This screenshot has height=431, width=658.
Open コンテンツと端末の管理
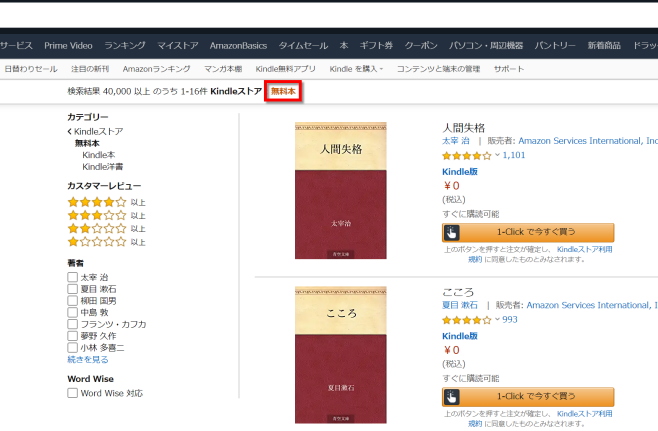(x=438, y=69)
